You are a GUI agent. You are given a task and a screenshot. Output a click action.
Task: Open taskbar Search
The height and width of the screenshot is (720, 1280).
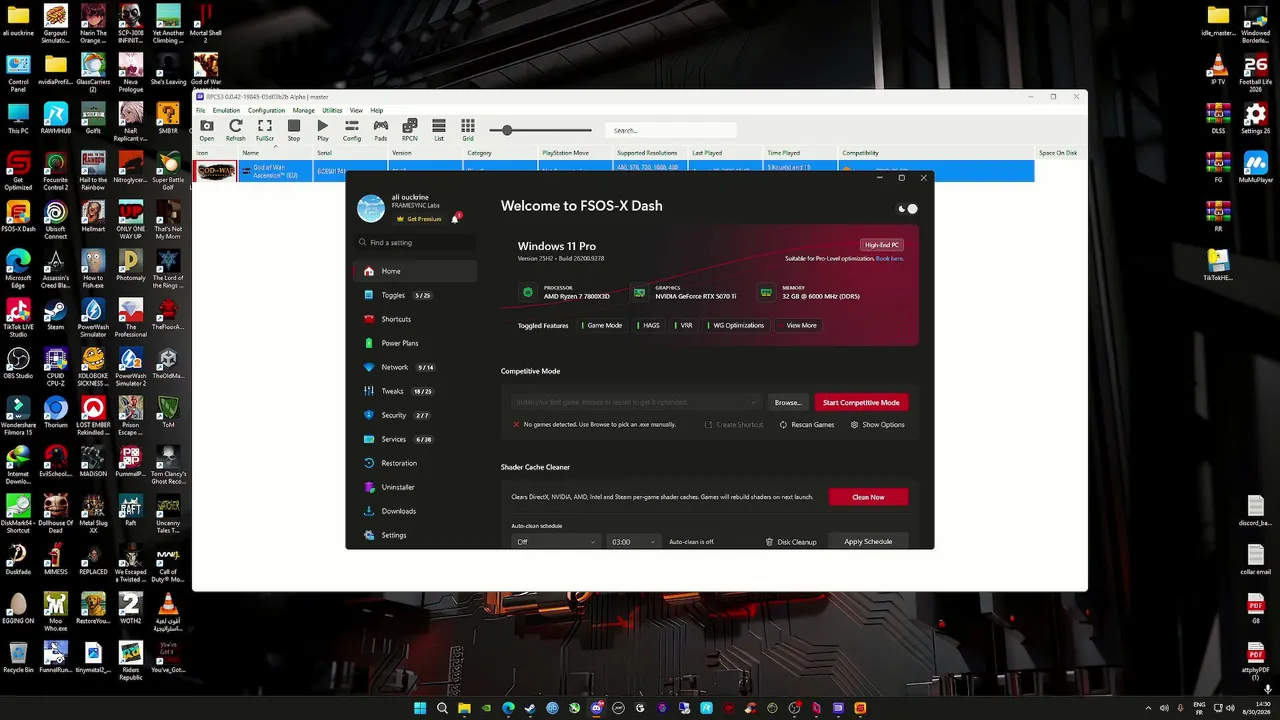pyautogui.click(x=442, y=708)
